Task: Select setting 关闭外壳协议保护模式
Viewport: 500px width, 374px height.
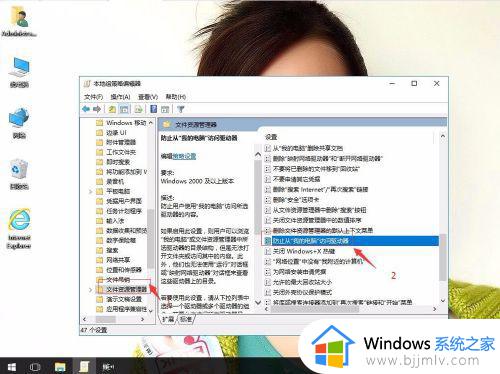Action: pos(302,292)
